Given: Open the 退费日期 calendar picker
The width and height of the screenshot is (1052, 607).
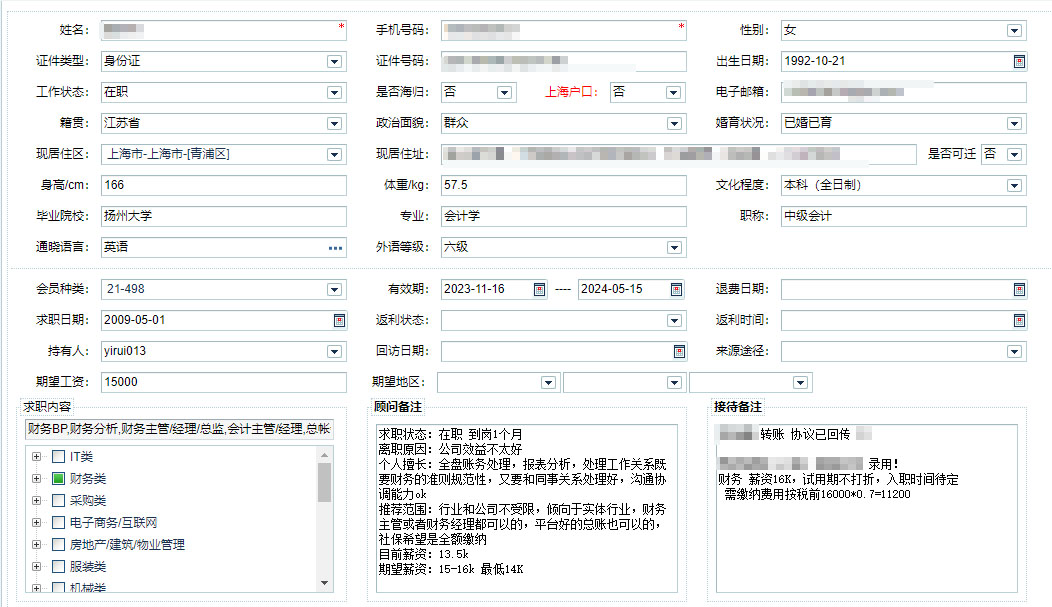Looking at the screenshot, I should 1018,290.
